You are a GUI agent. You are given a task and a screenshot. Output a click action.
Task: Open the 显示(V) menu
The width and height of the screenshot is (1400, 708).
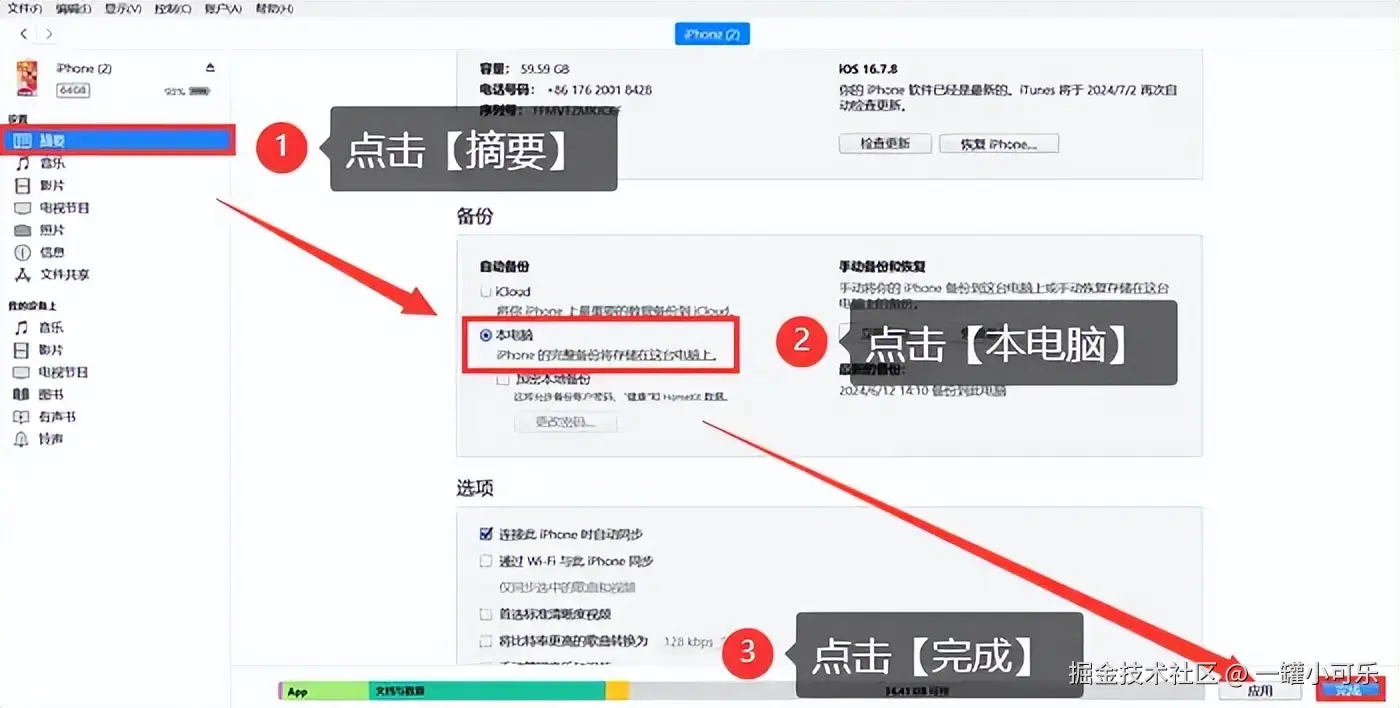[x=122, y=9]
